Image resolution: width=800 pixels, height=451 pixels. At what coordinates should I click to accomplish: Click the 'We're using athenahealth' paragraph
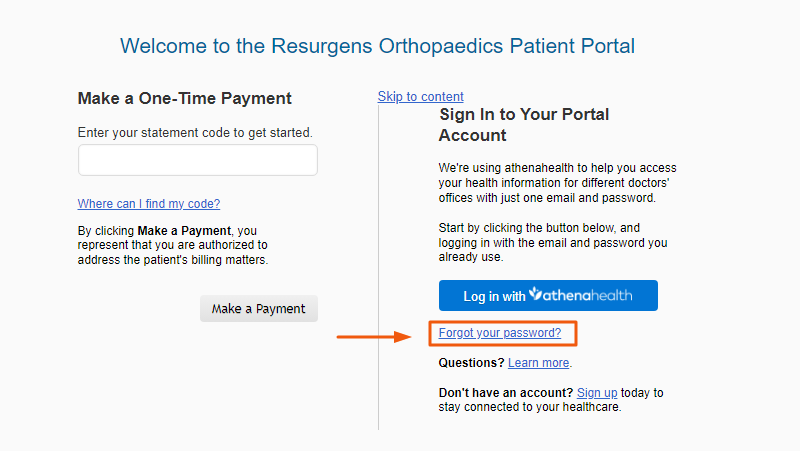558,183
